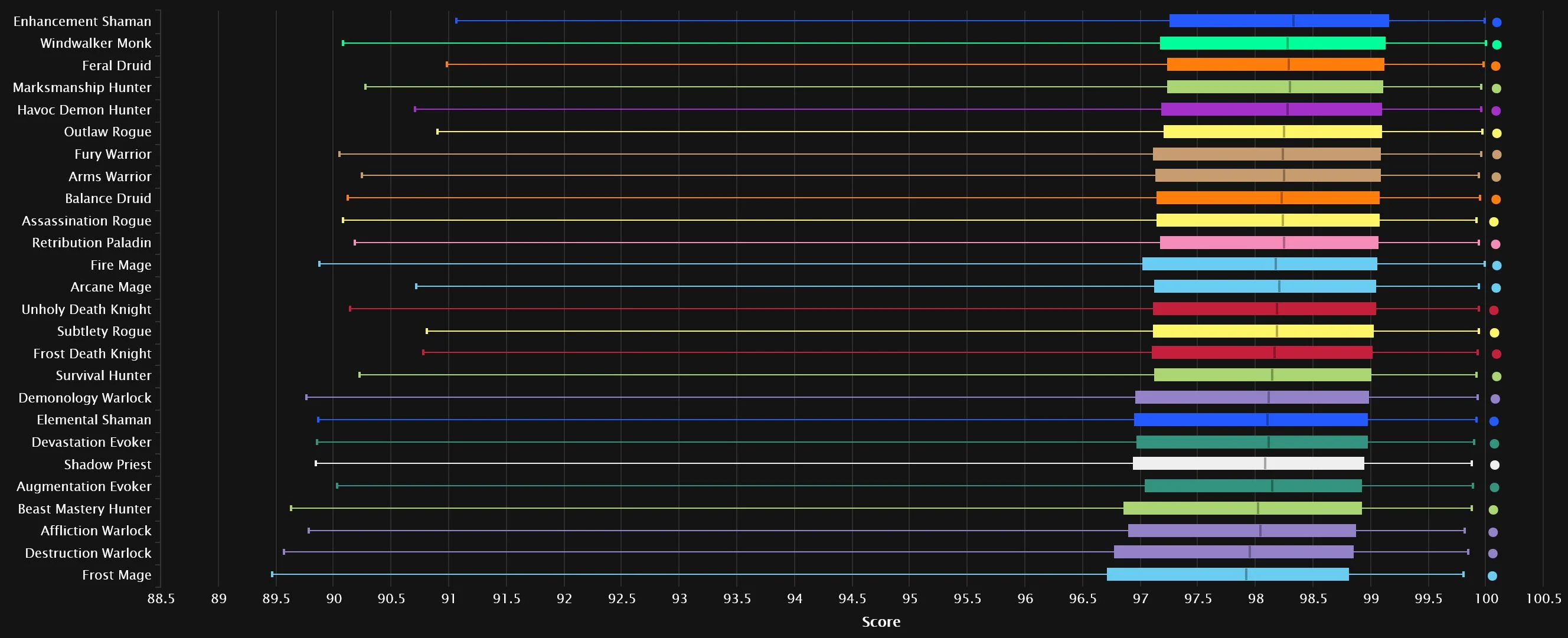Click the Havoc Demon Hunter purple box bar
1568x638 pixels.
pos(1272,110)
